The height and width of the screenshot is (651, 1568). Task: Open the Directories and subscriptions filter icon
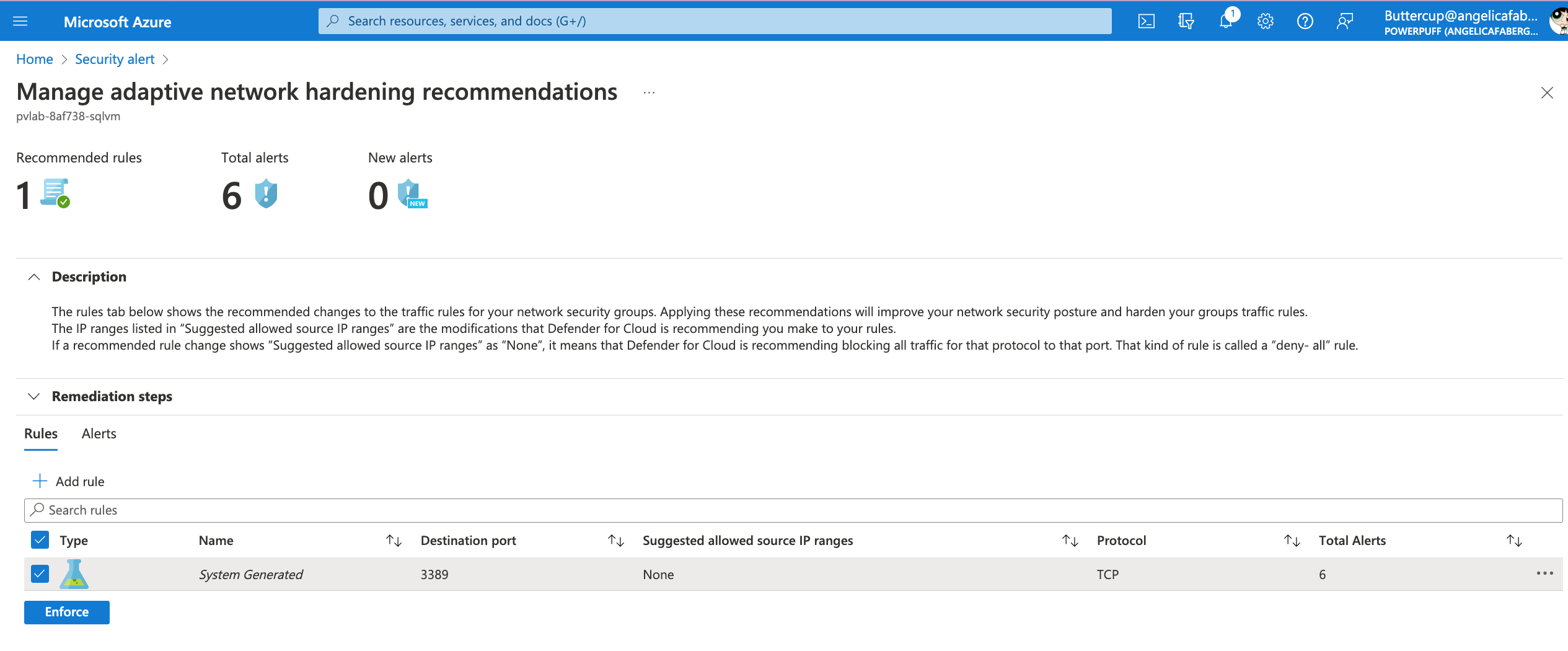(x=1186, y=22)
